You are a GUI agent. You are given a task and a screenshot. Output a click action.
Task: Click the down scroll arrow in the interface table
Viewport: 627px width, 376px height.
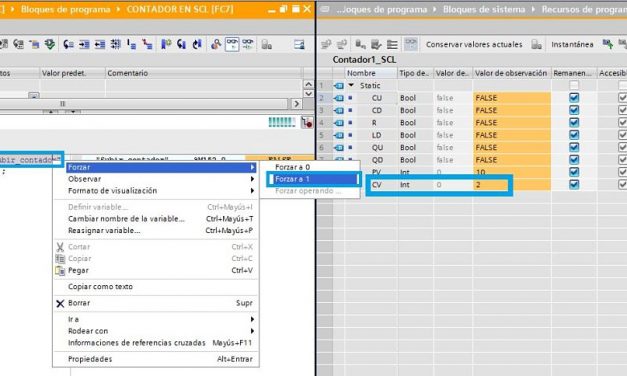tap(308, 93)
